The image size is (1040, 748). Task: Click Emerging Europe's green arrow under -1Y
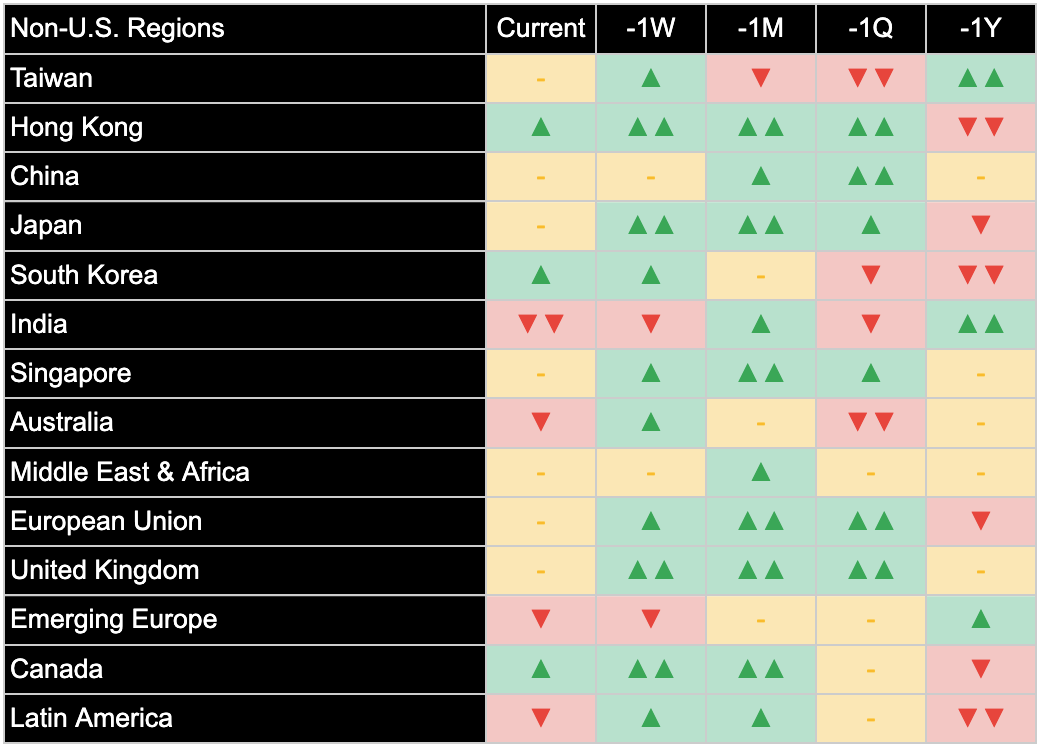(980, 619)
